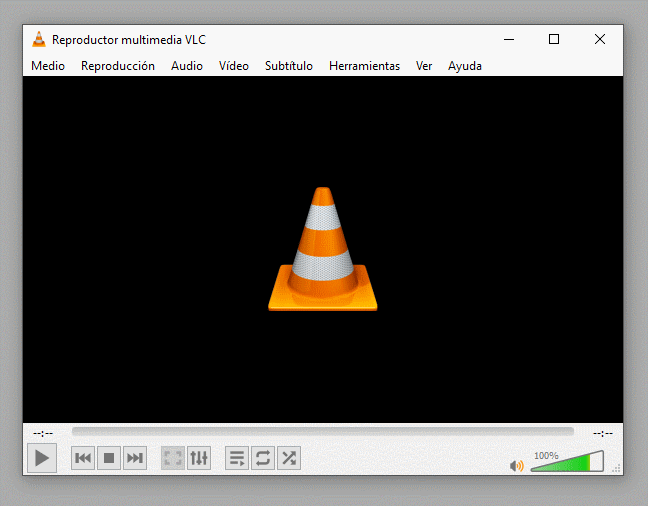Open the Reproducción menu
This screenshot has width=648, height=506.
[x=118, y=66]
